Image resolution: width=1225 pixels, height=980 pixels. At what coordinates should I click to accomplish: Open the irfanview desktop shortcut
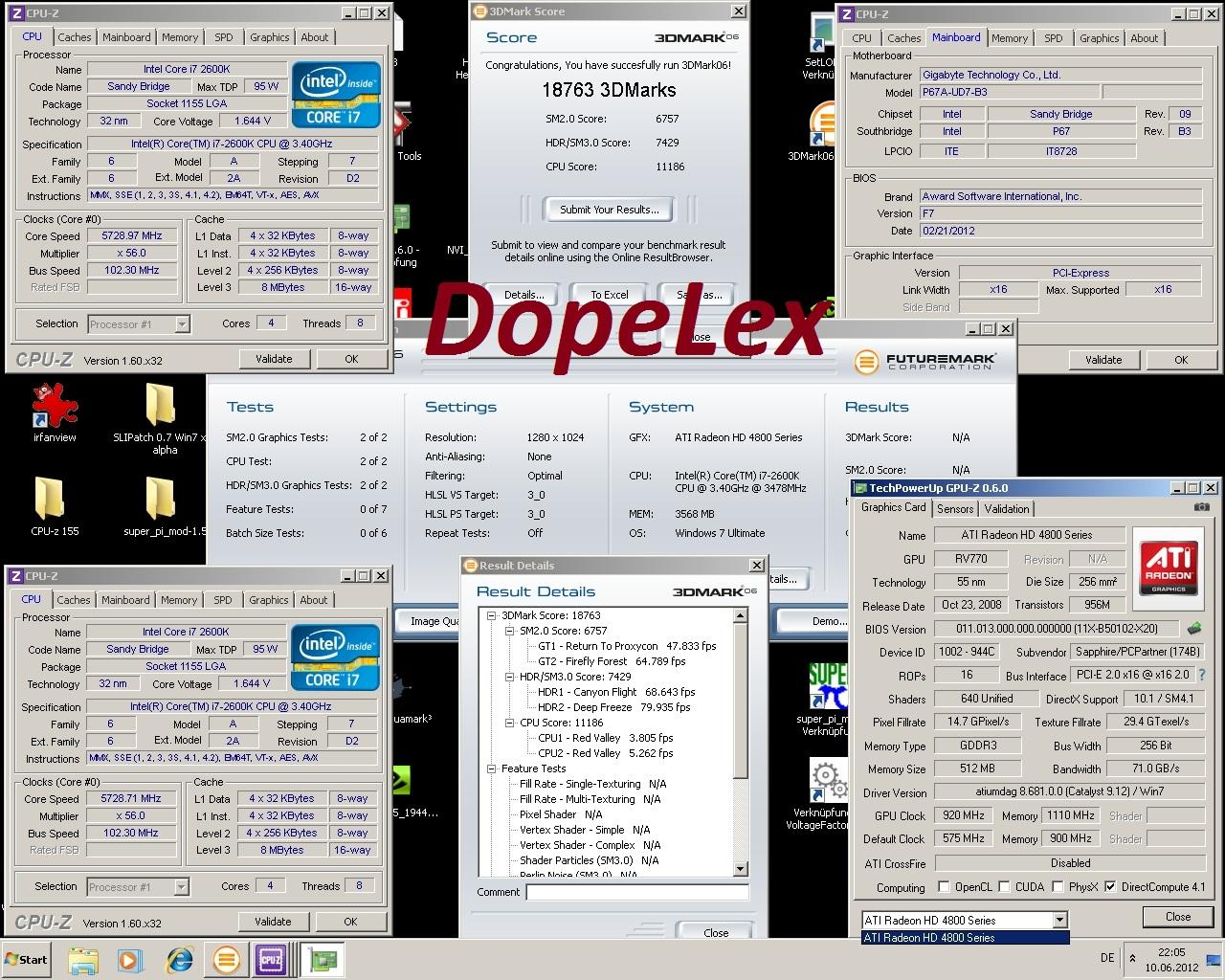[55, 406]
